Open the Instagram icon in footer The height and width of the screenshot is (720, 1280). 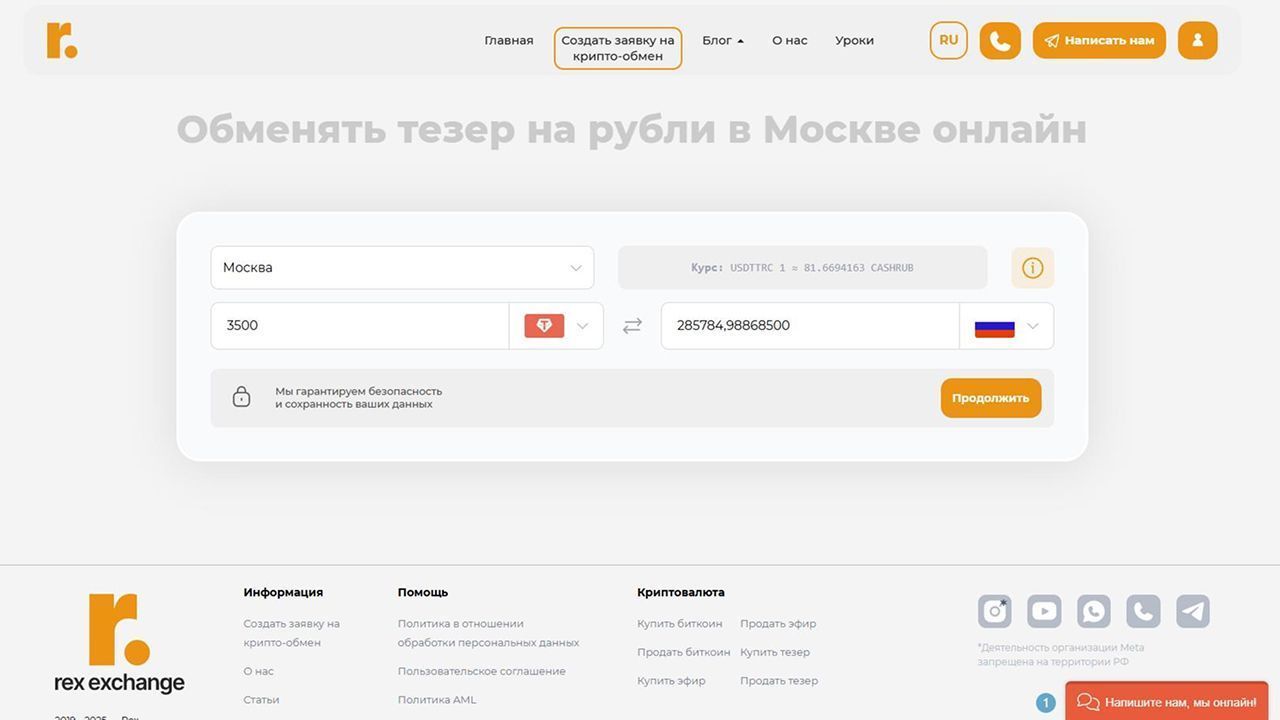pyautogui.click(x=994, y=611)
